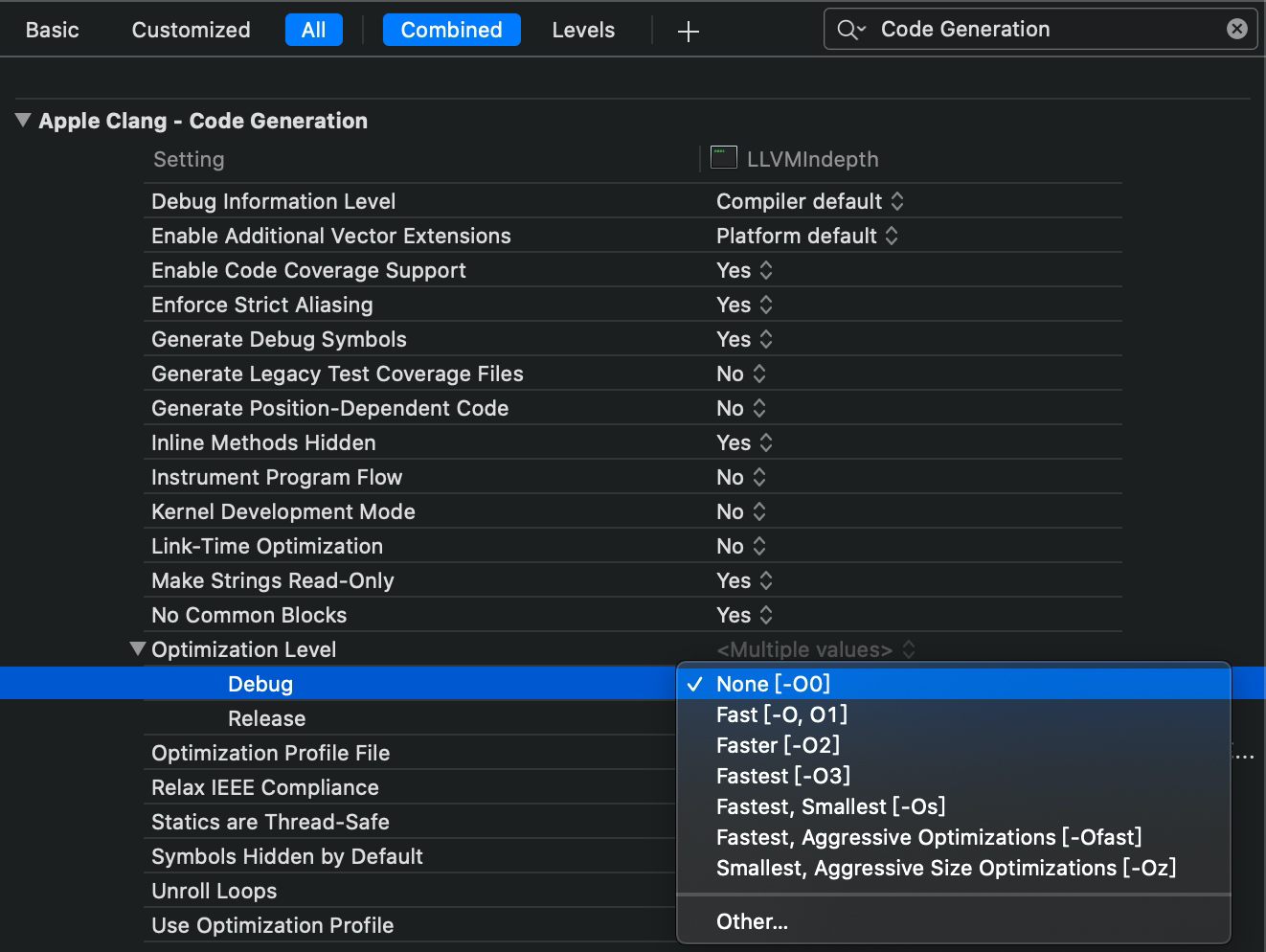Change Make Strings Read-Only value
This screenshot has height=952, width=1266.
[744, 580]
